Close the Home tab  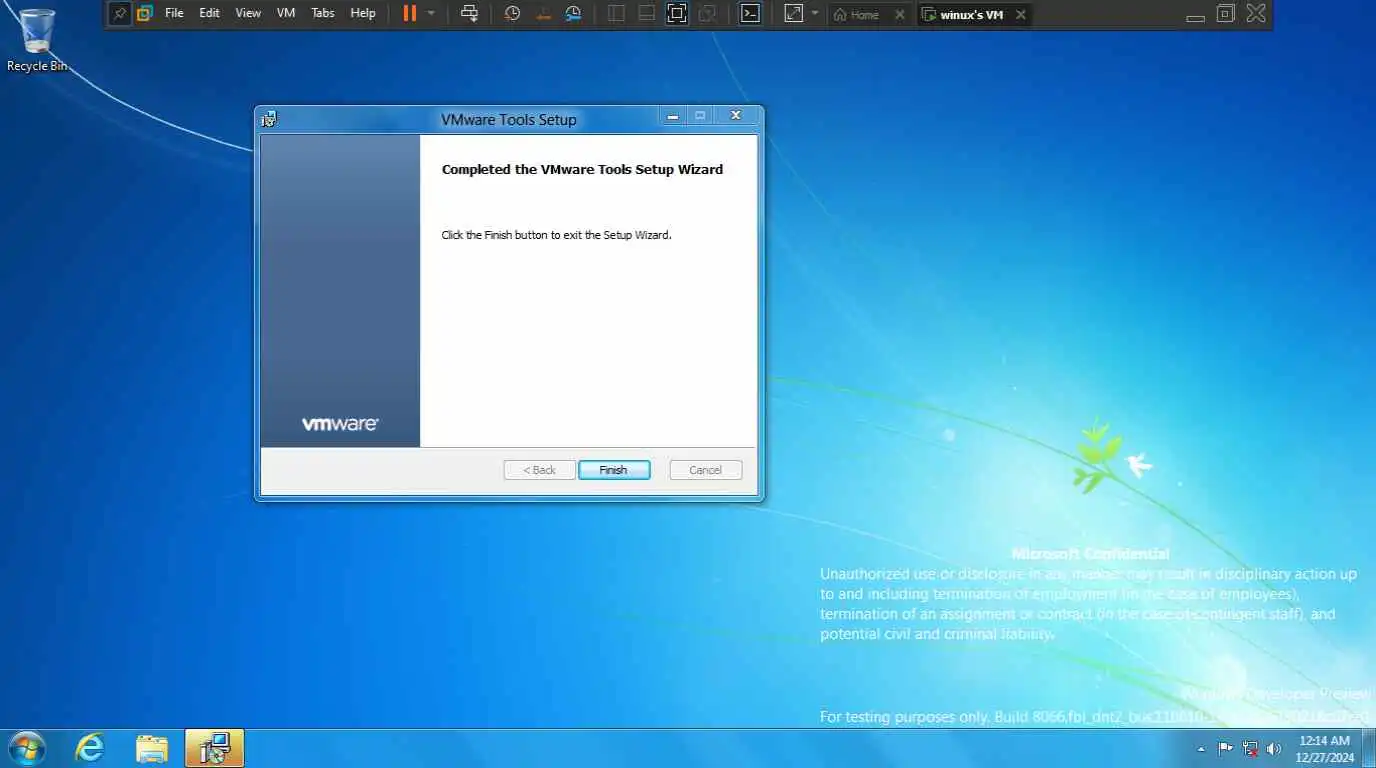tap(900, 15)
